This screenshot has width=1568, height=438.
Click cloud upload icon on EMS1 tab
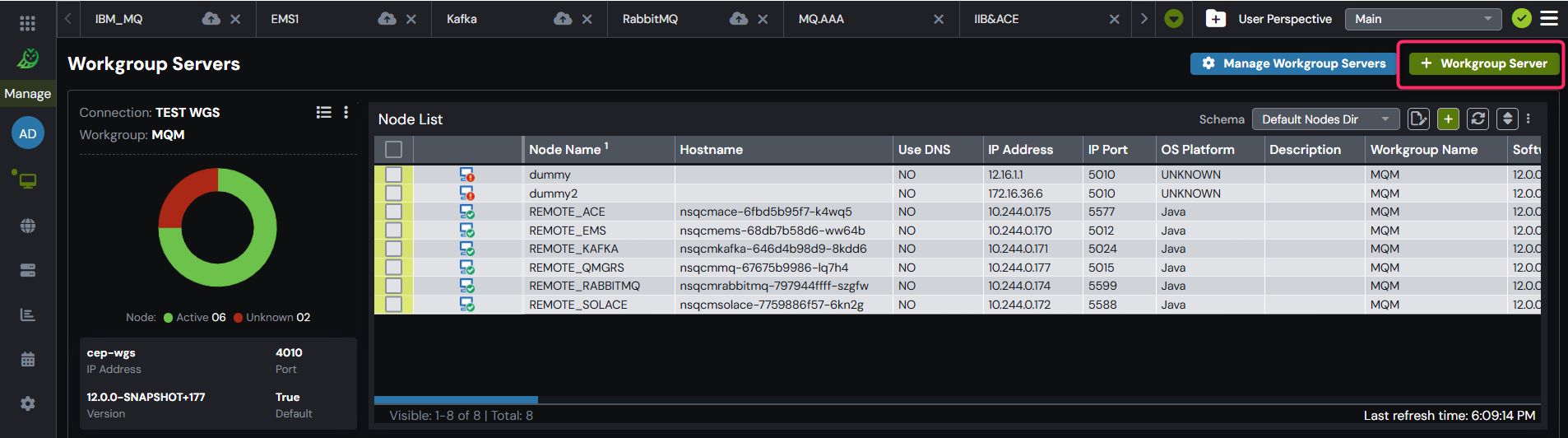387,18
